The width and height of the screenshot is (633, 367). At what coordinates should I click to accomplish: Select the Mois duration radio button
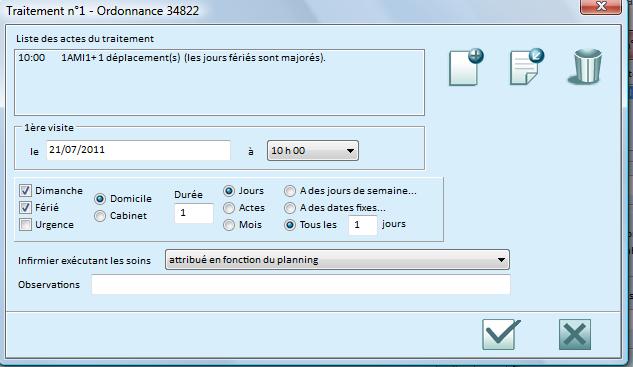[x=229, y=225]
